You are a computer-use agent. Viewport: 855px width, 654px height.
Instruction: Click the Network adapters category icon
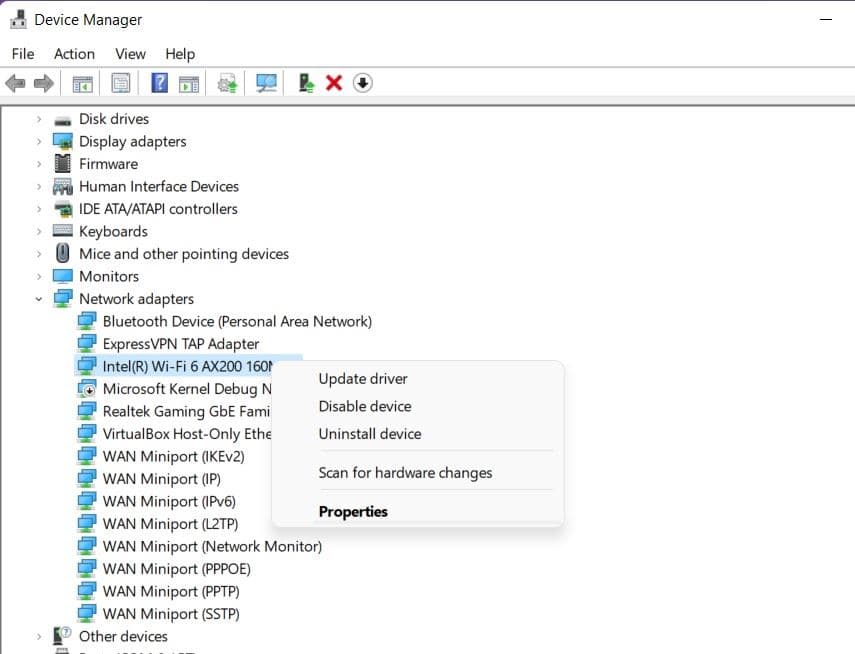coord(63,298)
